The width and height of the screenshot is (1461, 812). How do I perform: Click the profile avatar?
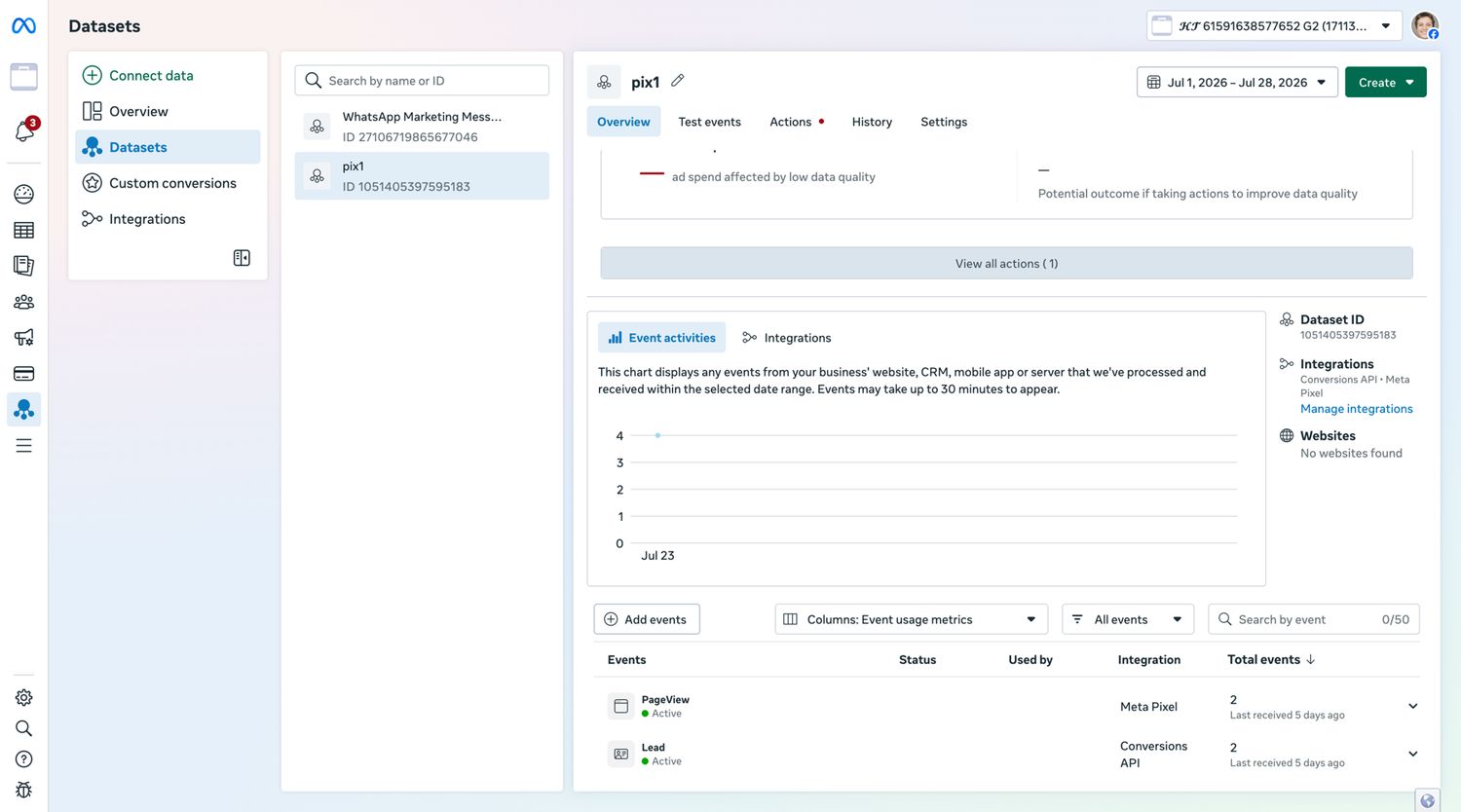1425,26
